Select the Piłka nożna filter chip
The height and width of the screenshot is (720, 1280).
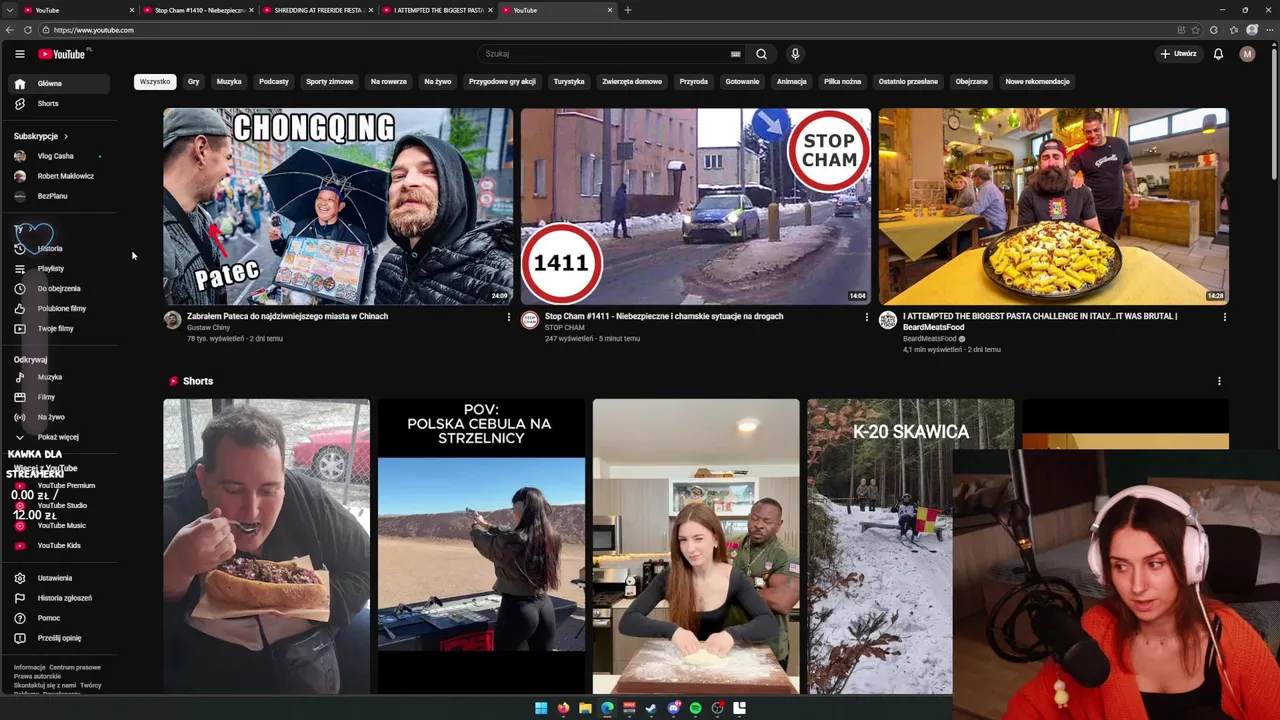pos(843,82)
